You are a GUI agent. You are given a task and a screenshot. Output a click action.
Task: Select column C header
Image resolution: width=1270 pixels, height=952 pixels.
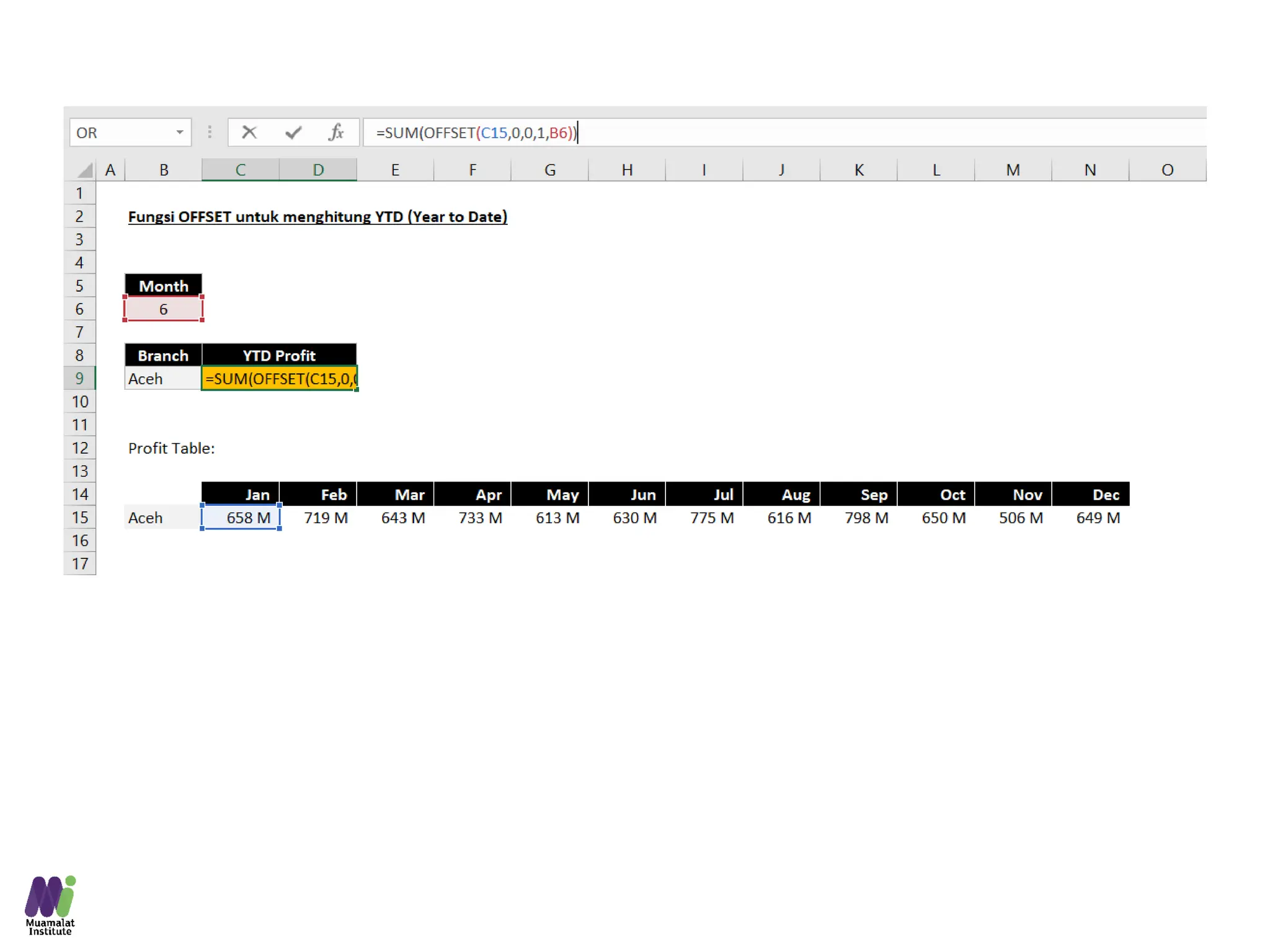pos(240,170)
